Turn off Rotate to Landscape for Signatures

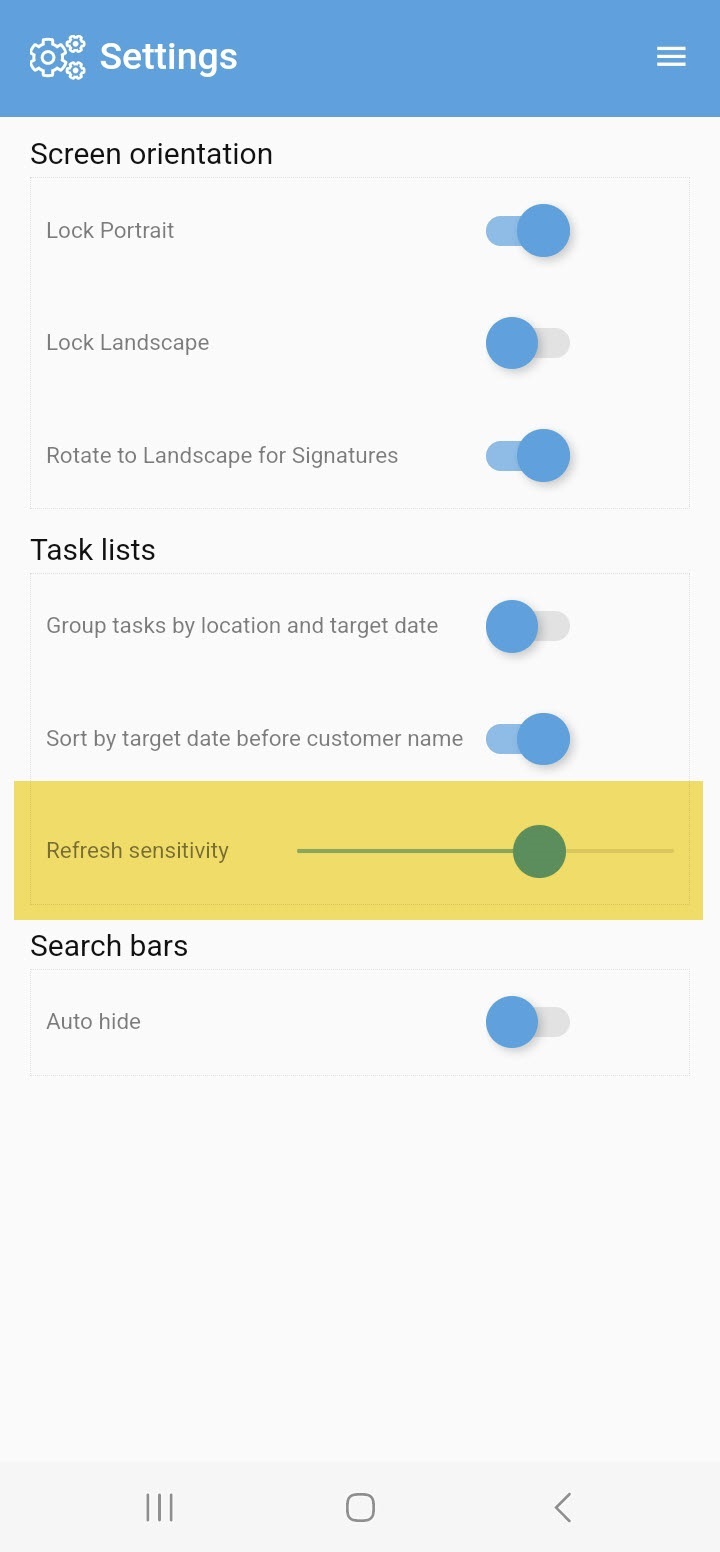point(528,456)
